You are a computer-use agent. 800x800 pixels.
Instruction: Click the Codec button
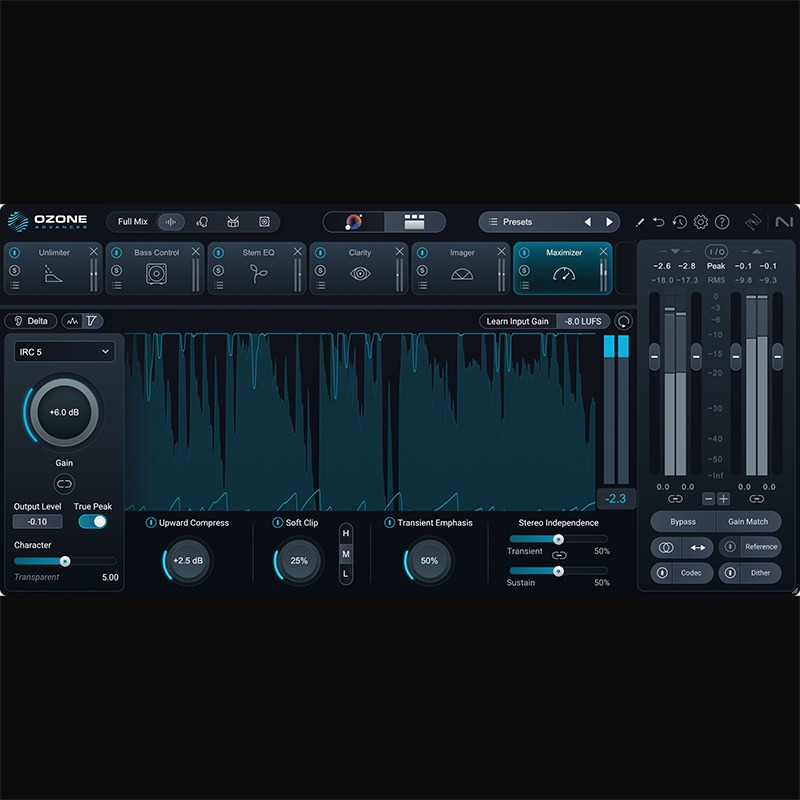[x=691, y=573]
